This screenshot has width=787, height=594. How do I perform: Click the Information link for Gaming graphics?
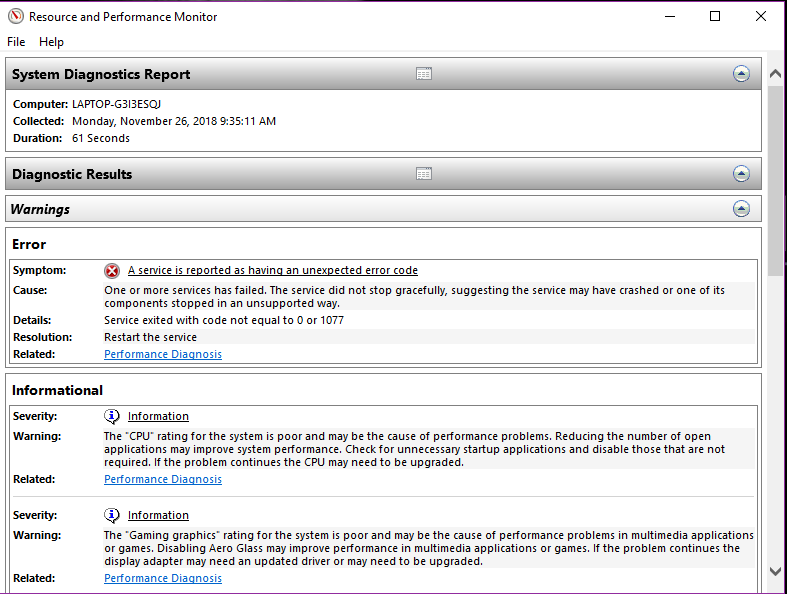pos(158,515)
